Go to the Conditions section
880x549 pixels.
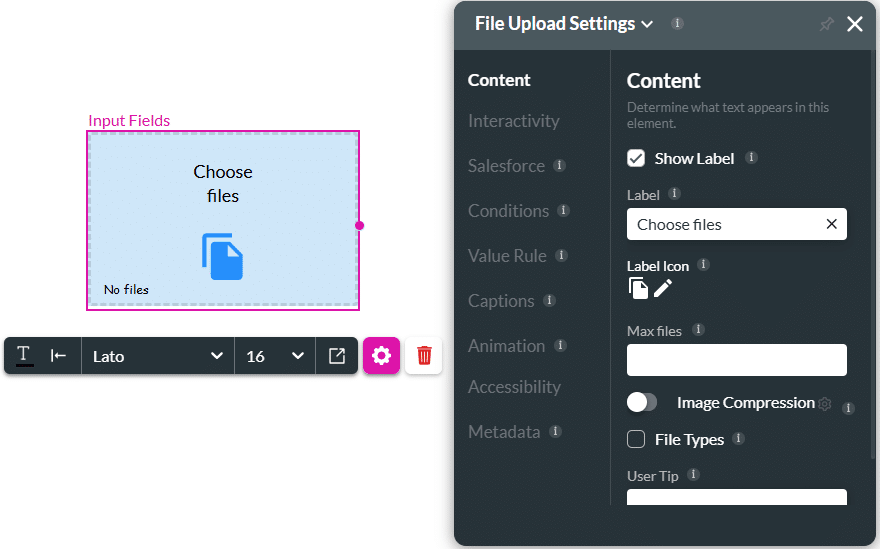pos(508,211)
